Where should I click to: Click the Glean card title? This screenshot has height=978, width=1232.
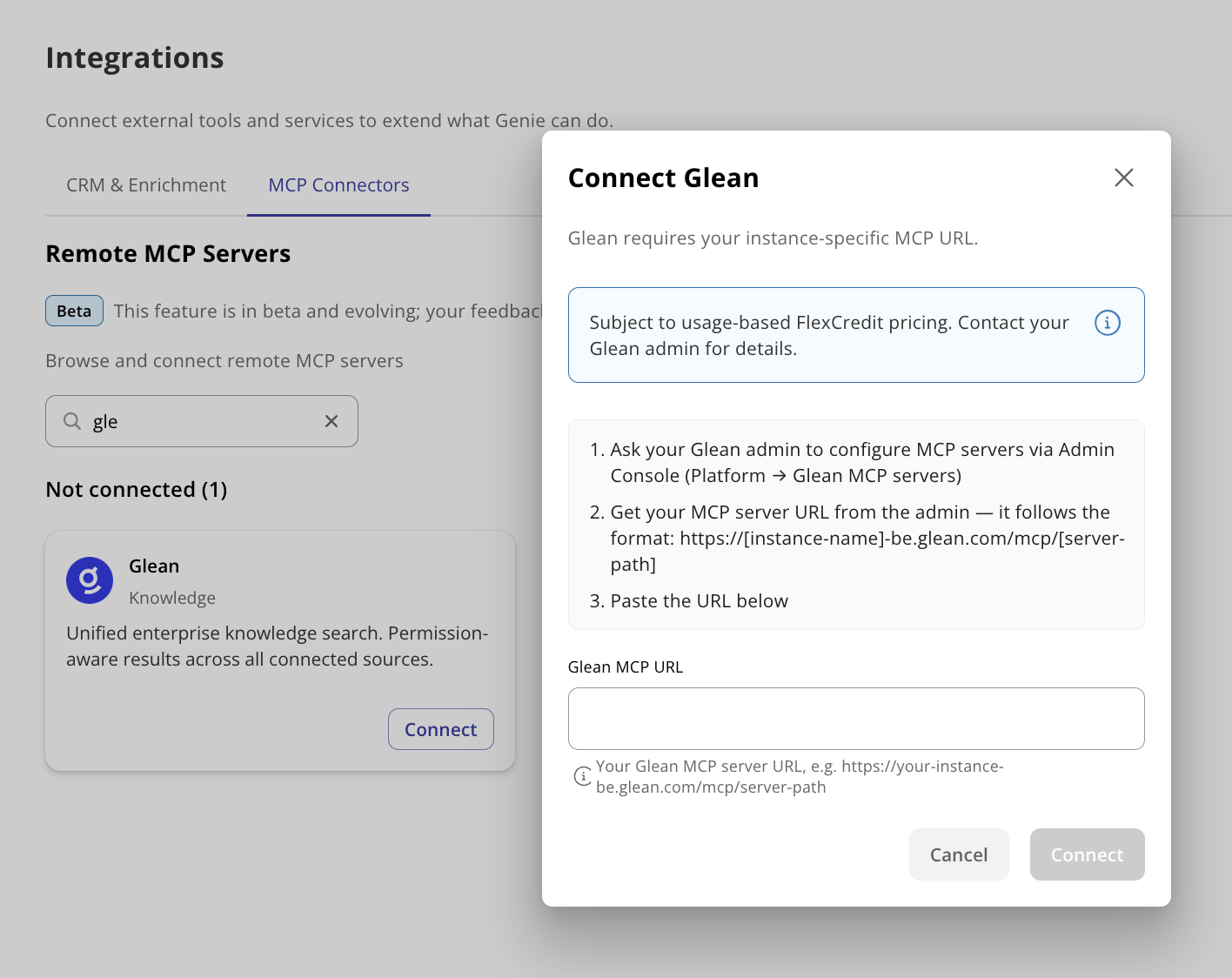click(x=154, y=566)
